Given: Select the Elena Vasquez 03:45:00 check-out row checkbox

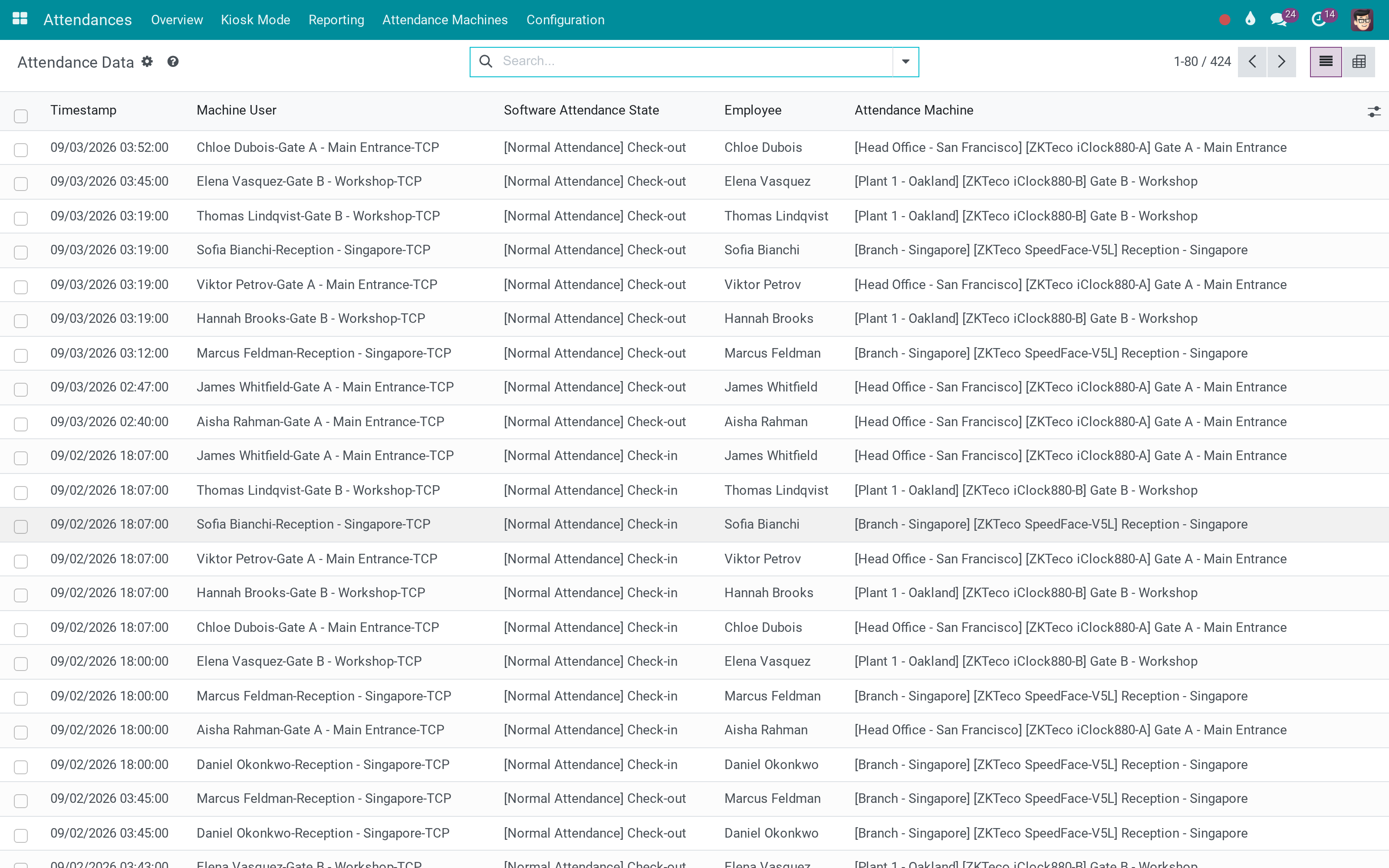Looking at the screenshot, I should (x=21, y=184).
